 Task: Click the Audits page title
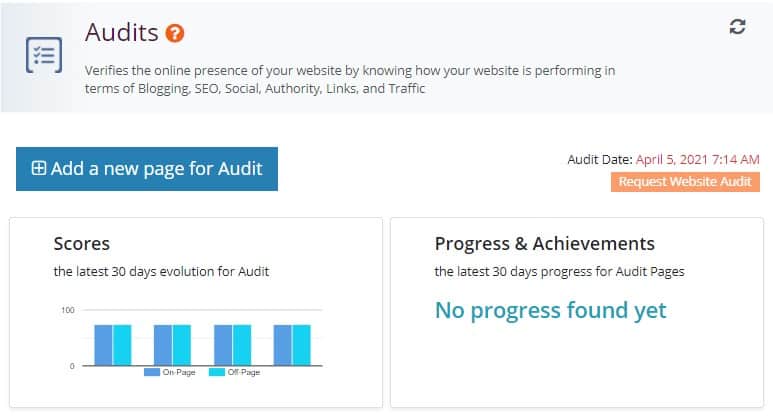[122, 33]
